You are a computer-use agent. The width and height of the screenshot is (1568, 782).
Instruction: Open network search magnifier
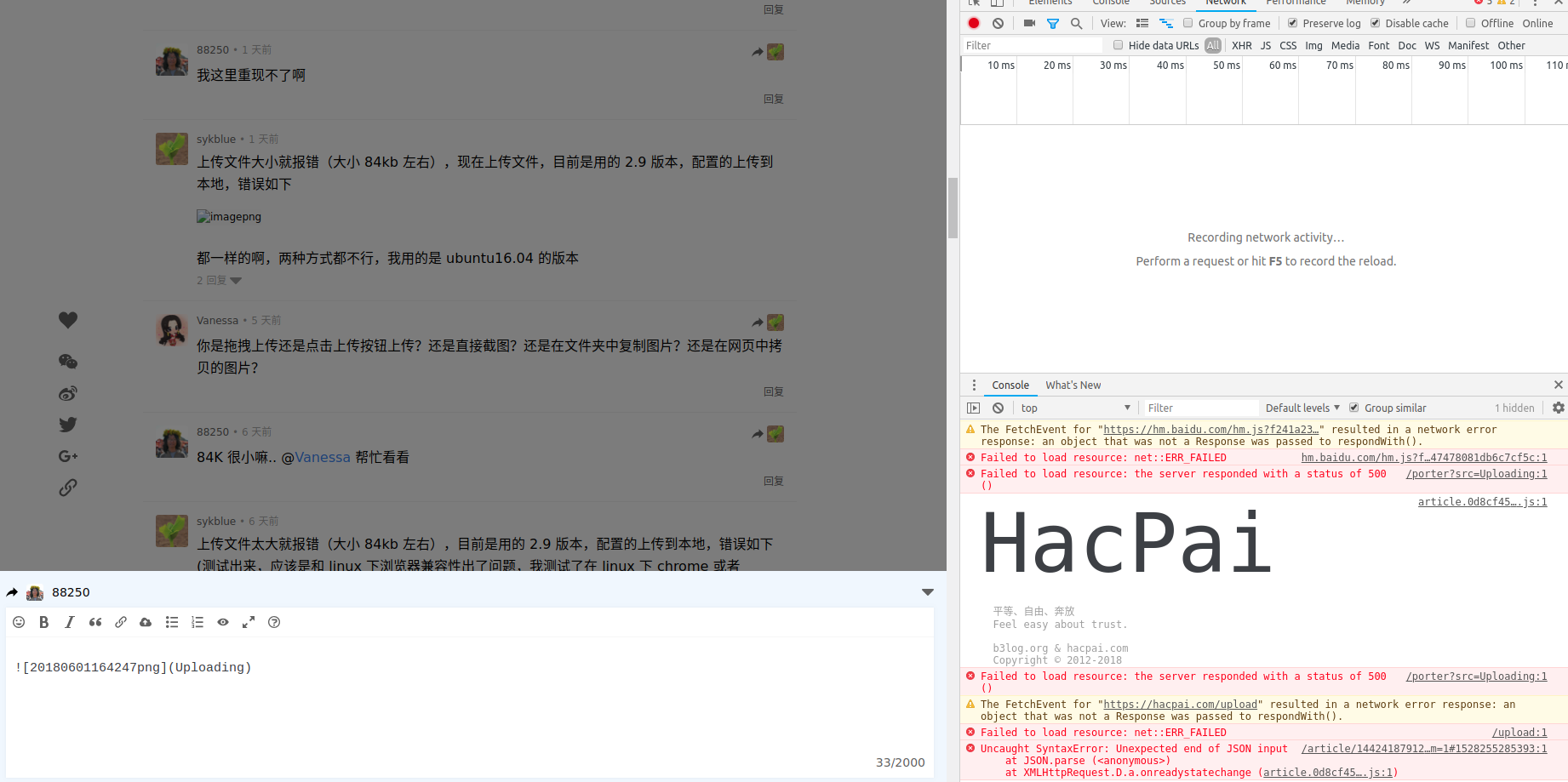pos(1077,24)
